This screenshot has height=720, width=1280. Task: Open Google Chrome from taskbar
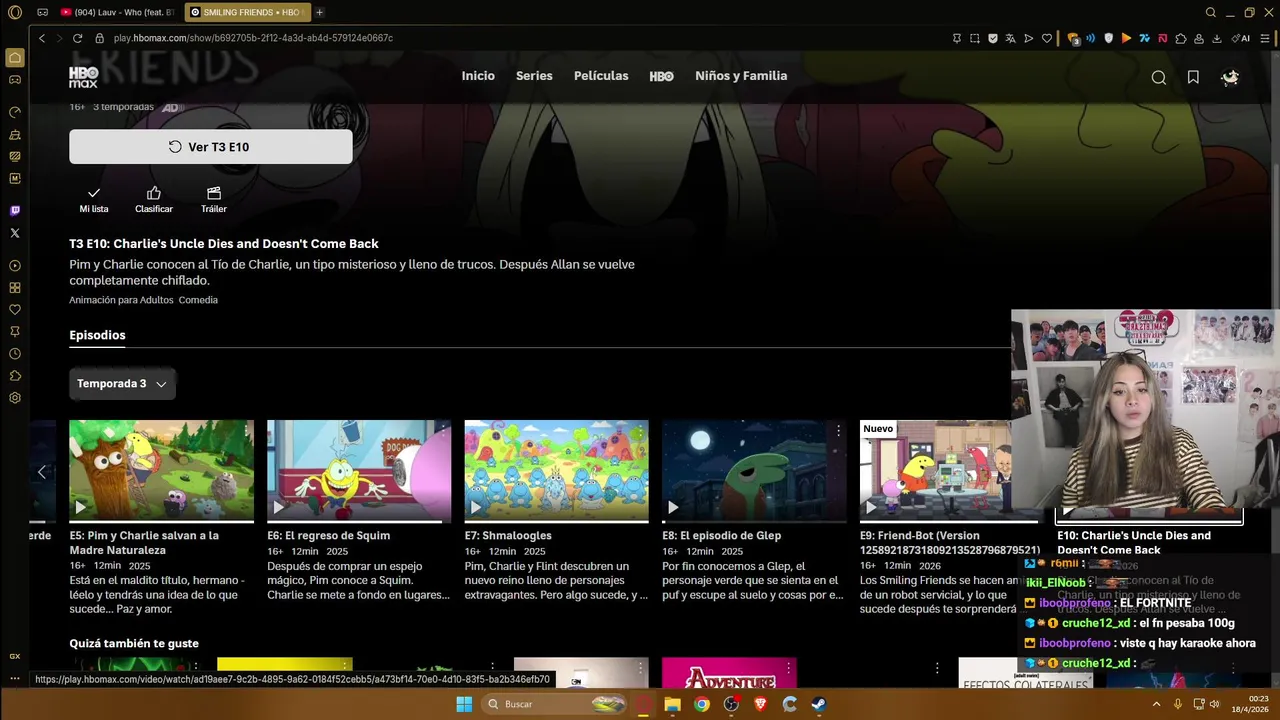click(702, 704)
